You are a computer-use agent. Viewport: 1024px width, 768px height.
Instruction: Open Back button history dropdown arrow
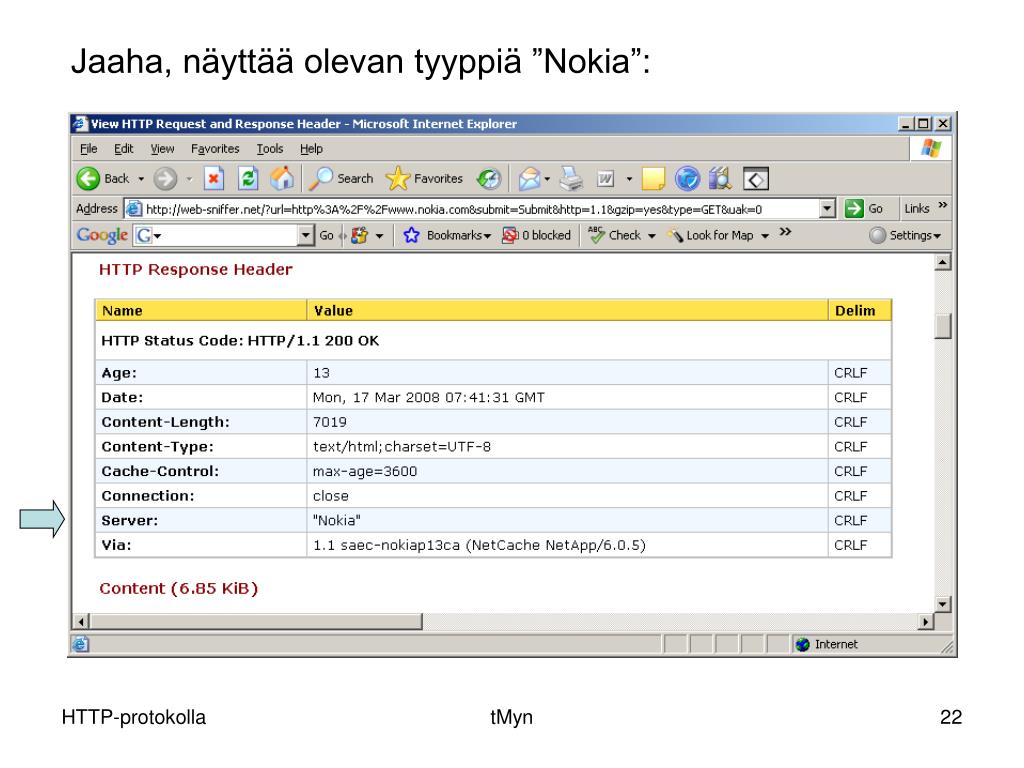(x=141, y=179)
